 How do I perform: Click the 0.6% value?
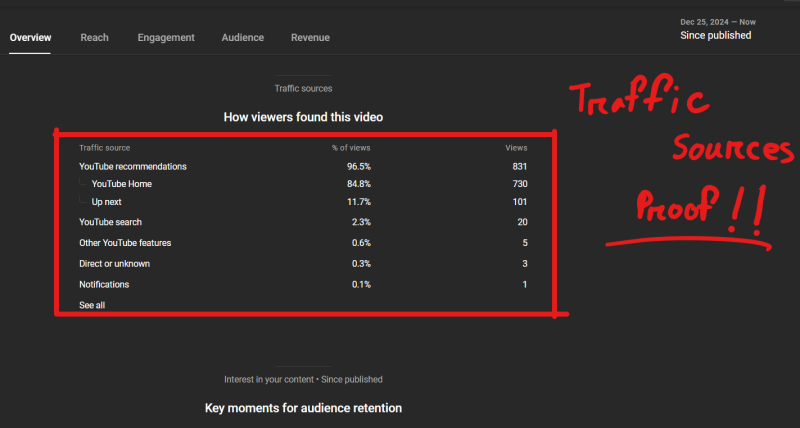[361, 243]
